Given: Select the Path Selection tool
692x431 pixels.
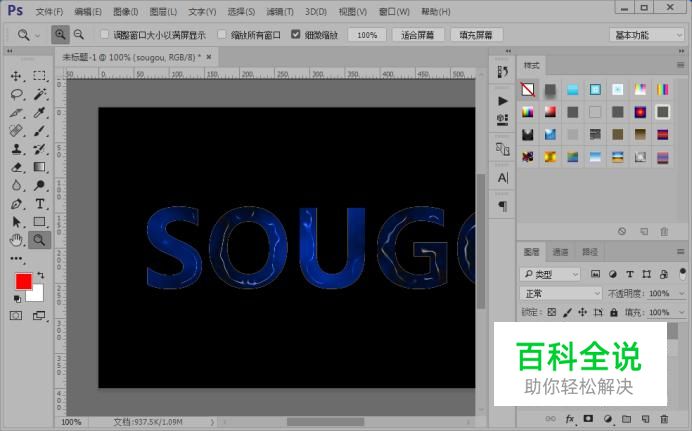Looking at the screenshot, I should tap(16, 222).
